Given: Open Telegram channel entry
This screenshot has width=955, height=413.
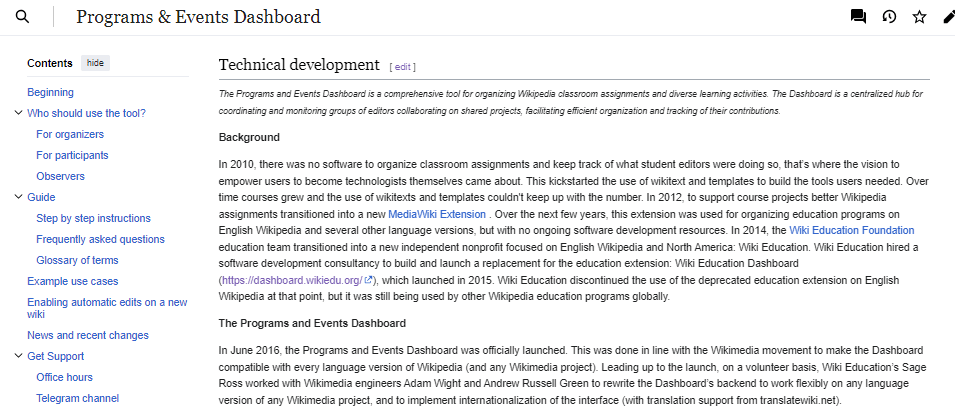Looking at the screenshot, I should click(77, 398).
